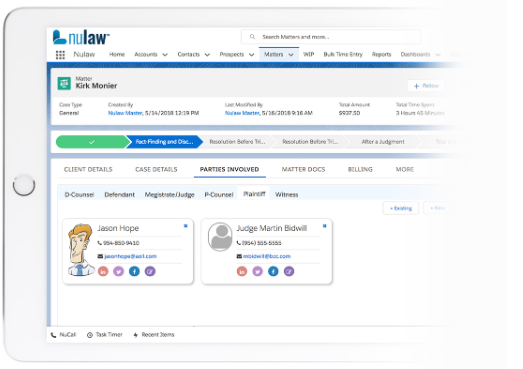This screenshot has width=523, height=369.
Task: Select the PARTIES INVOLVED tab
Action: pyautogui.click(x=229, y=169)
